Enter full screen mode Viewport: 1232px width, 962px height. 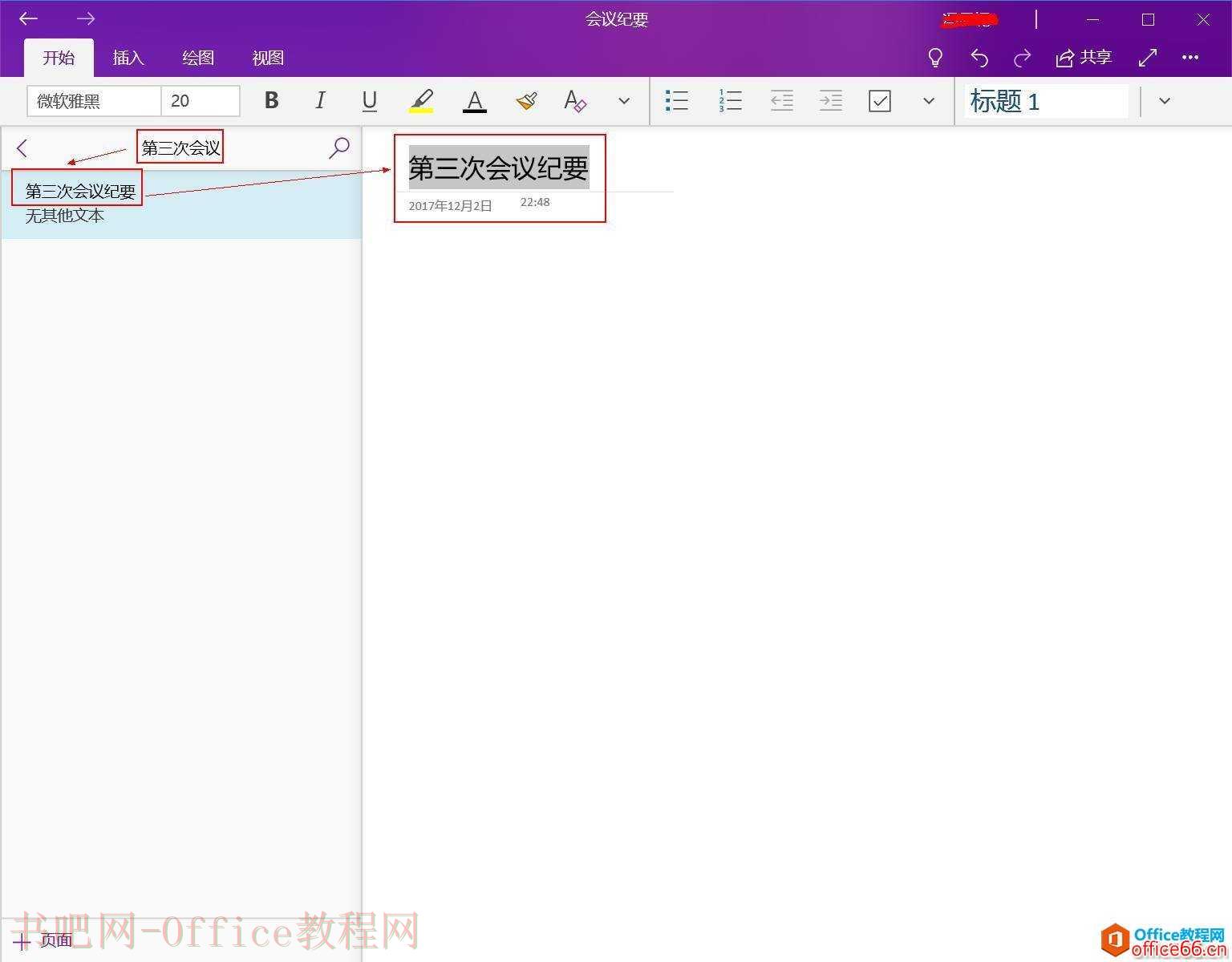(x=1148, y=58)
